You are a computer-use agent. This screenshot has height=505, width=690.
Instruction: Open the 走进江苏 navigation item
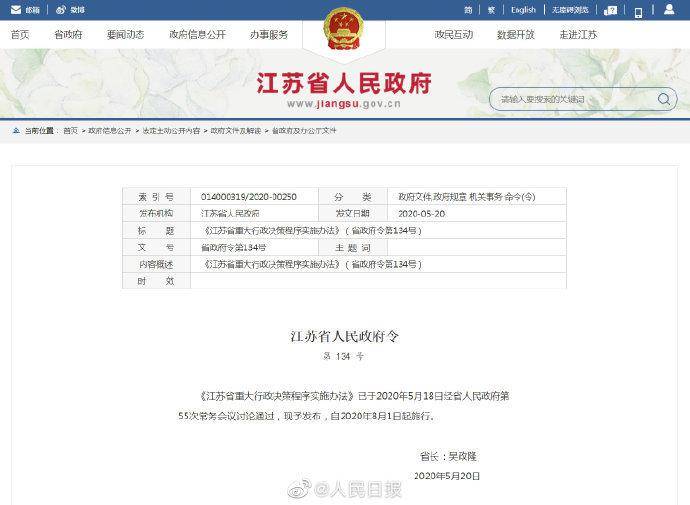578,34
